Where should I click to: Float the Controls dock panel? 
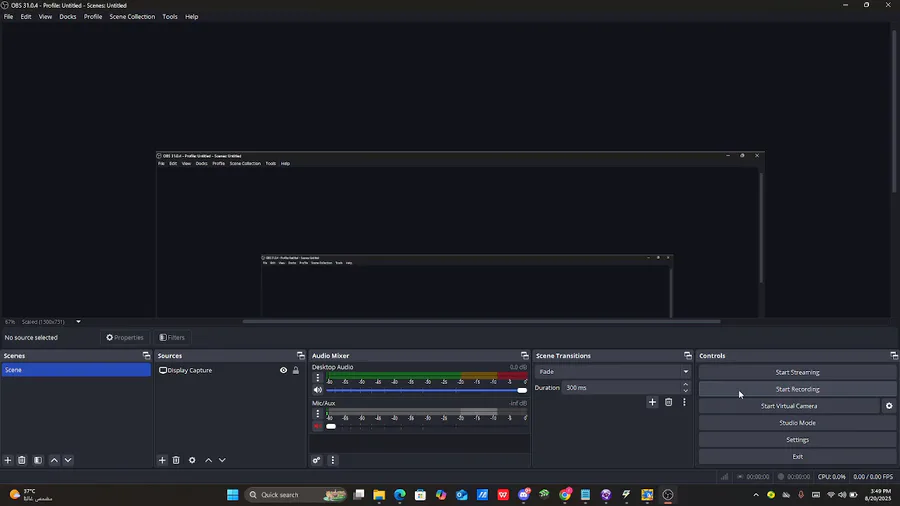point(894,356)
